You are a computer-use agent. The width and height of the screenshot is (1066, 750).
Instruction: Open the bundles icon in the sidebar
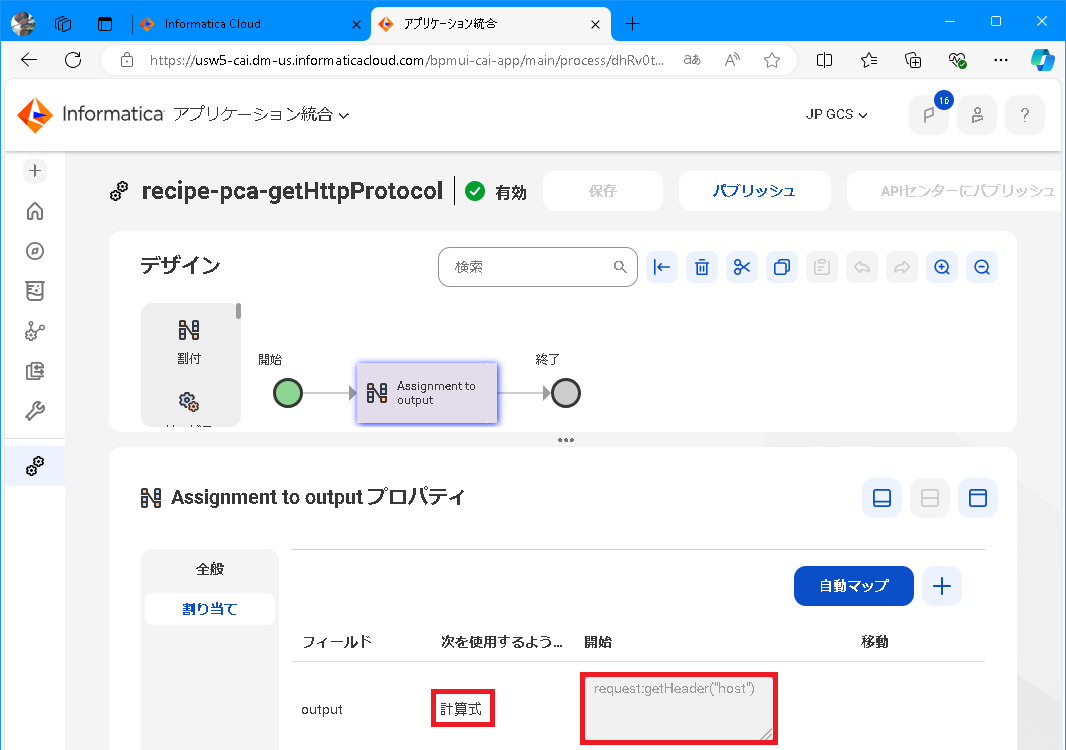click(x=35, y=291)
